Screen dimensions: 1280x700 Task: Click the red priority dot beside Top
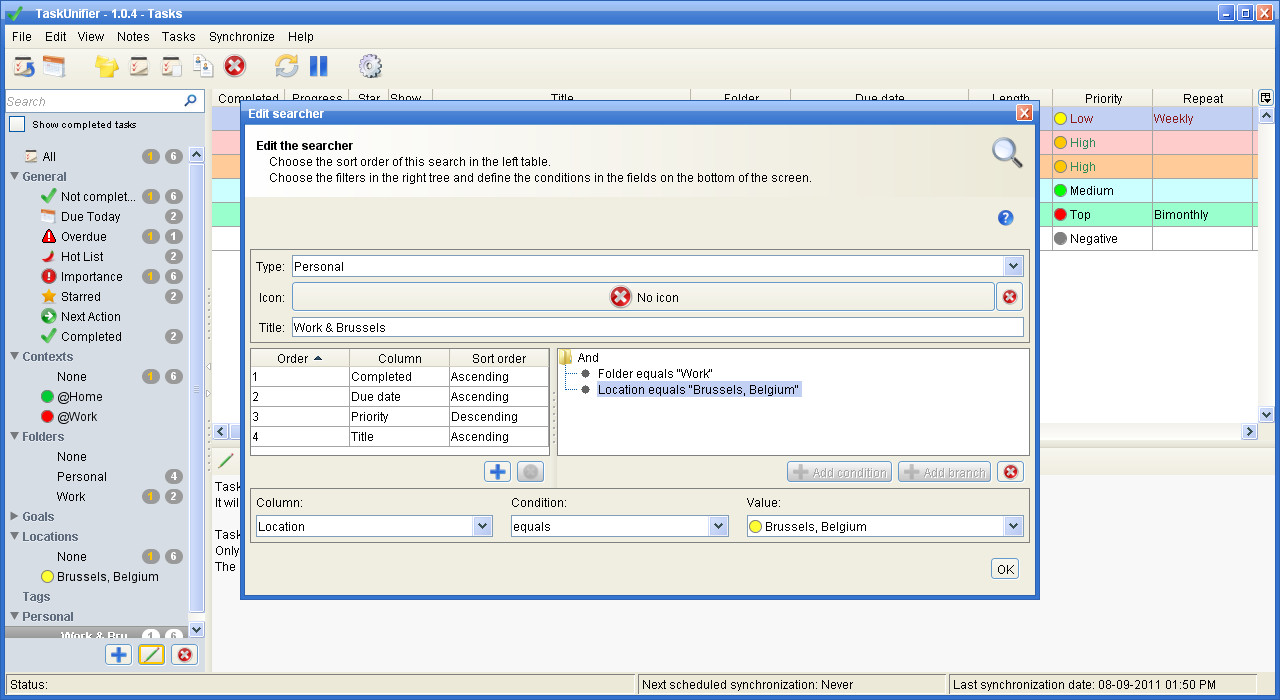click(1060, 215)
